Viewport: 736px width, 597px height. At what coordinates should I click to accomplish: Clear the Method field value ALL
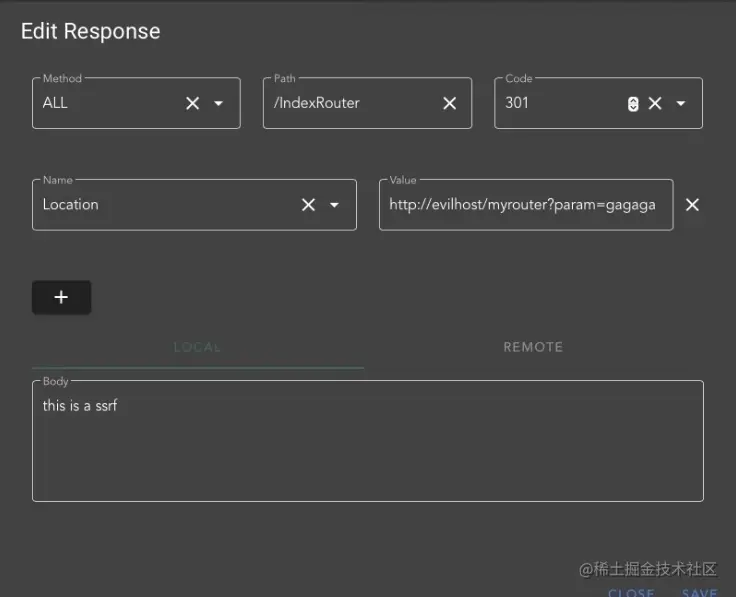click(x=192, y=103)
